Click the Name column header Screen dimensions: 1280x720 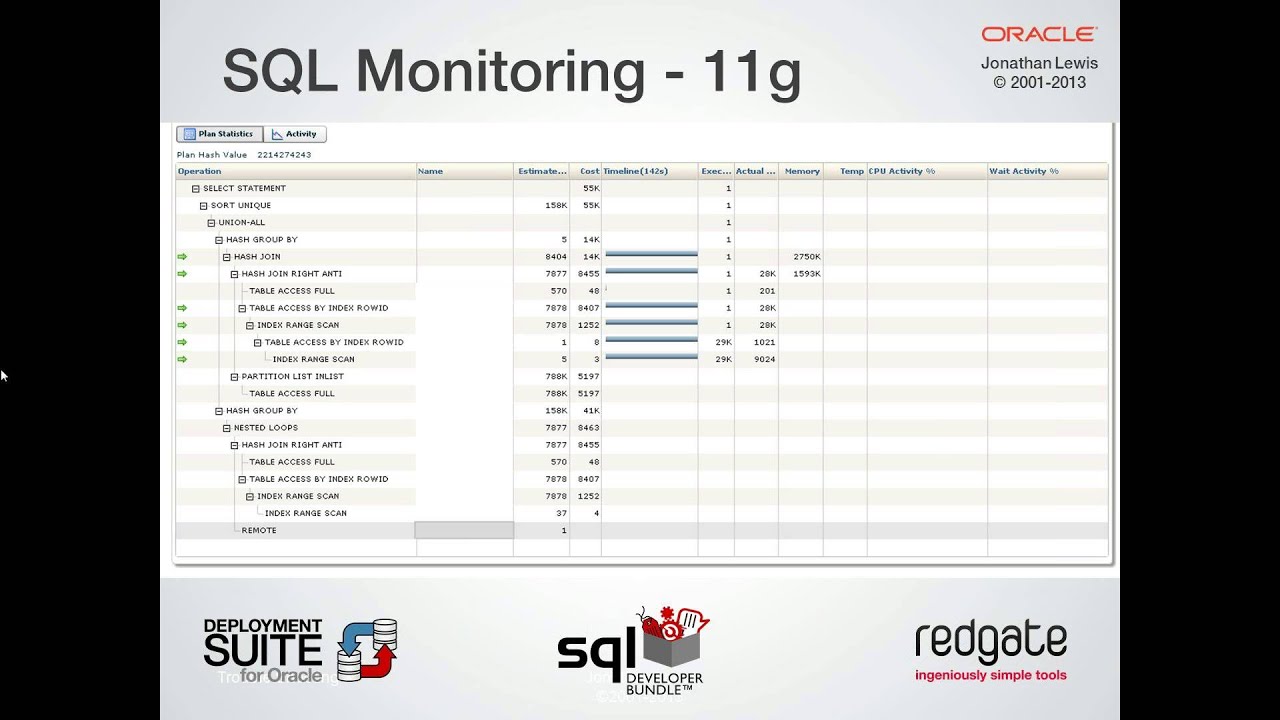465,171
